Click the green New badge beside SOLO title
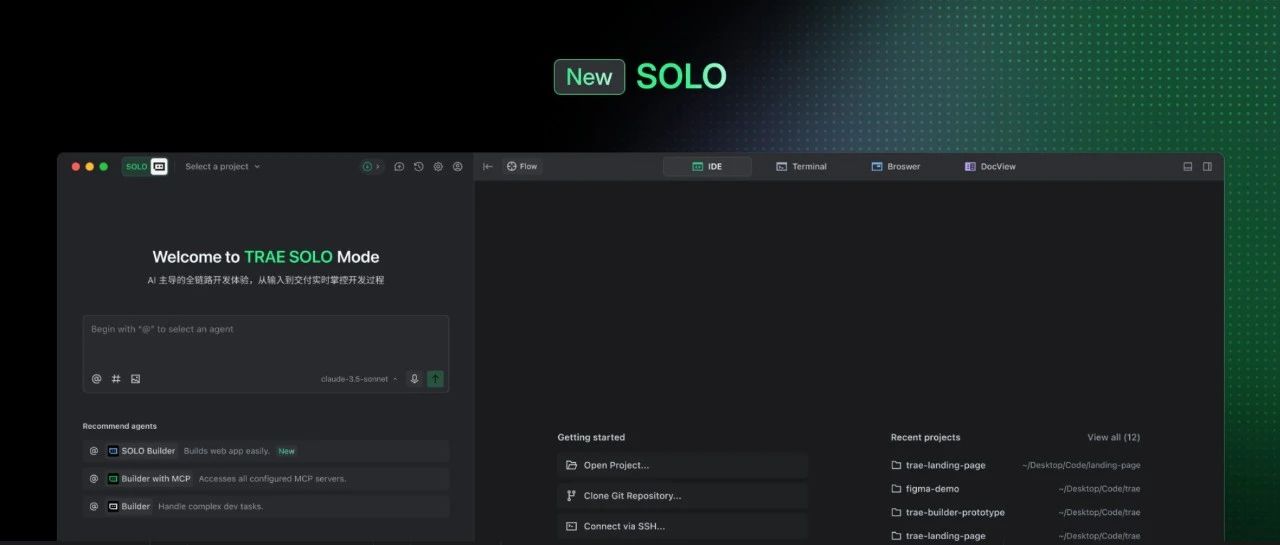This screenshot has width=1280, height=545. [589, 77]
